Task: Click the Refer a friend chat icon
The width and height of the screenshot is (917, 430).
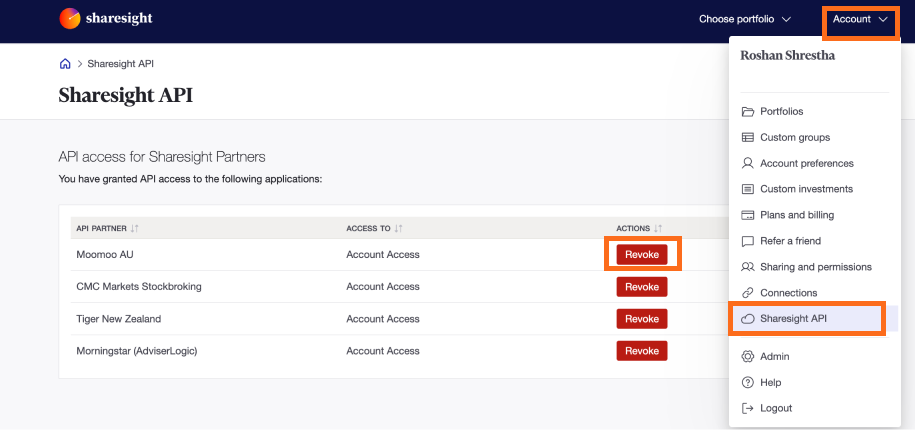Action: pyautogui.click(x=747, y=241)
